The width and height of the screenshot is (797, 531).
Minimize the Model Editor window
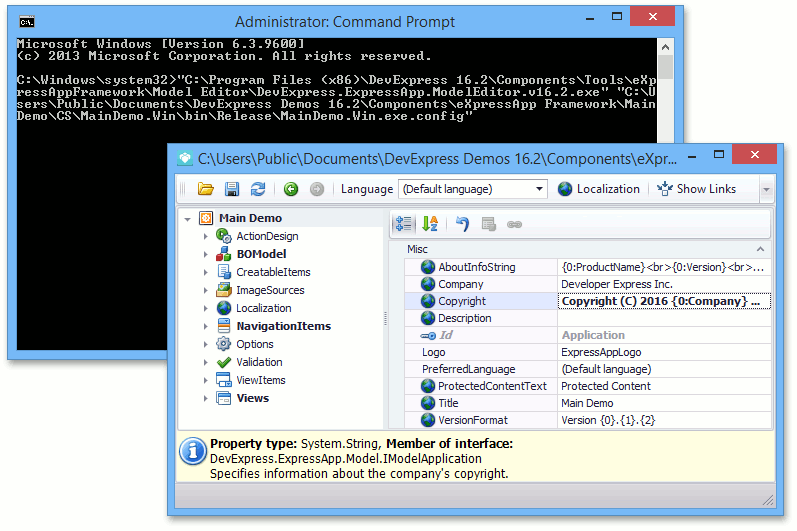point(692,155)
